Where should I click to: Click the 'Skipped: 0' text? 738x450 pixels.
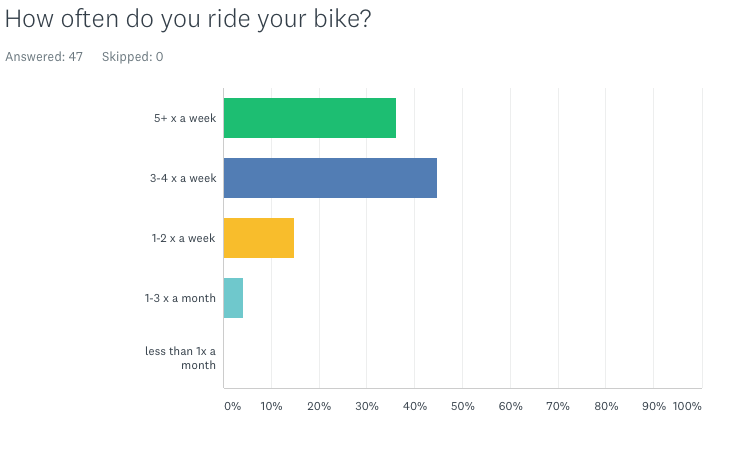click(133, 57)
